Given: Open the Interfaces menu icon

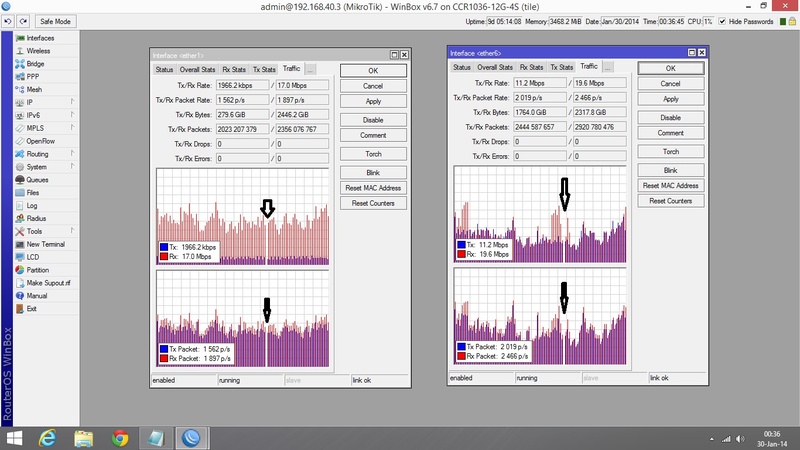Looking at the screenshot, I should pos(20,38).
